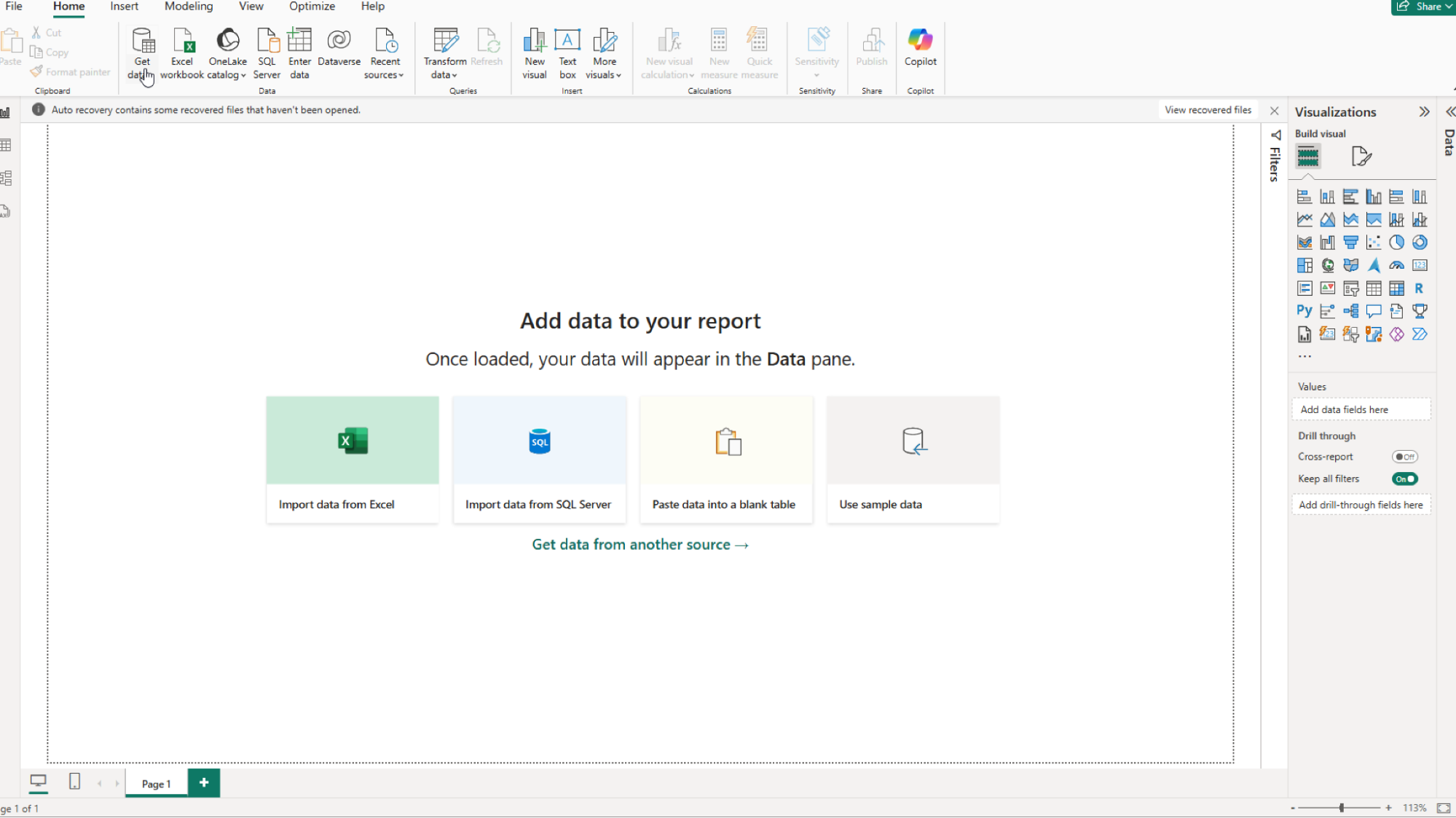The image size is (1456, 818).
Task: Select the Q&A speech bubble visual
Action: click(1373, 311)
